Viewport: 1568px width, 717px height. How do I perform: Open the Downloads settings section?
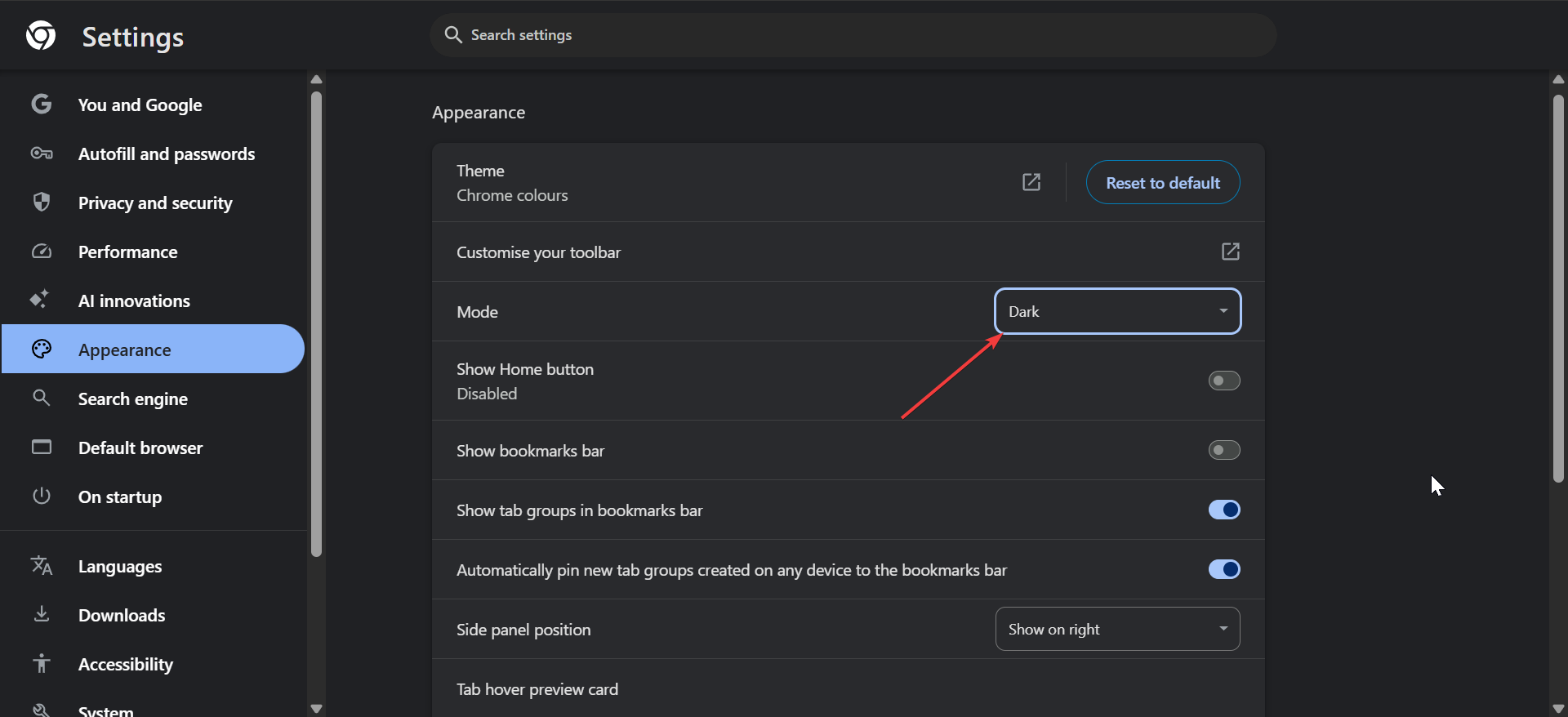[122, 616]
